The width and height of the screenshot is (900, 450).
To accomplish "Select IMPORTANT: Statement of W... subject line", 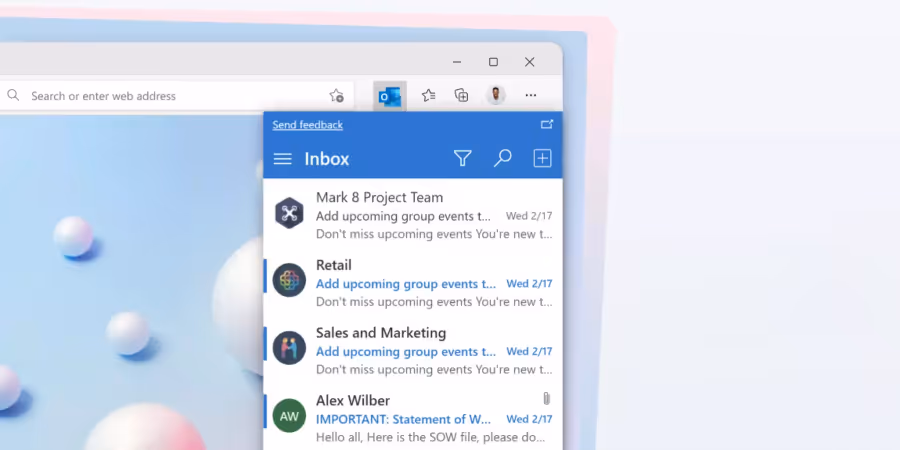I will [x=404, y=419].
